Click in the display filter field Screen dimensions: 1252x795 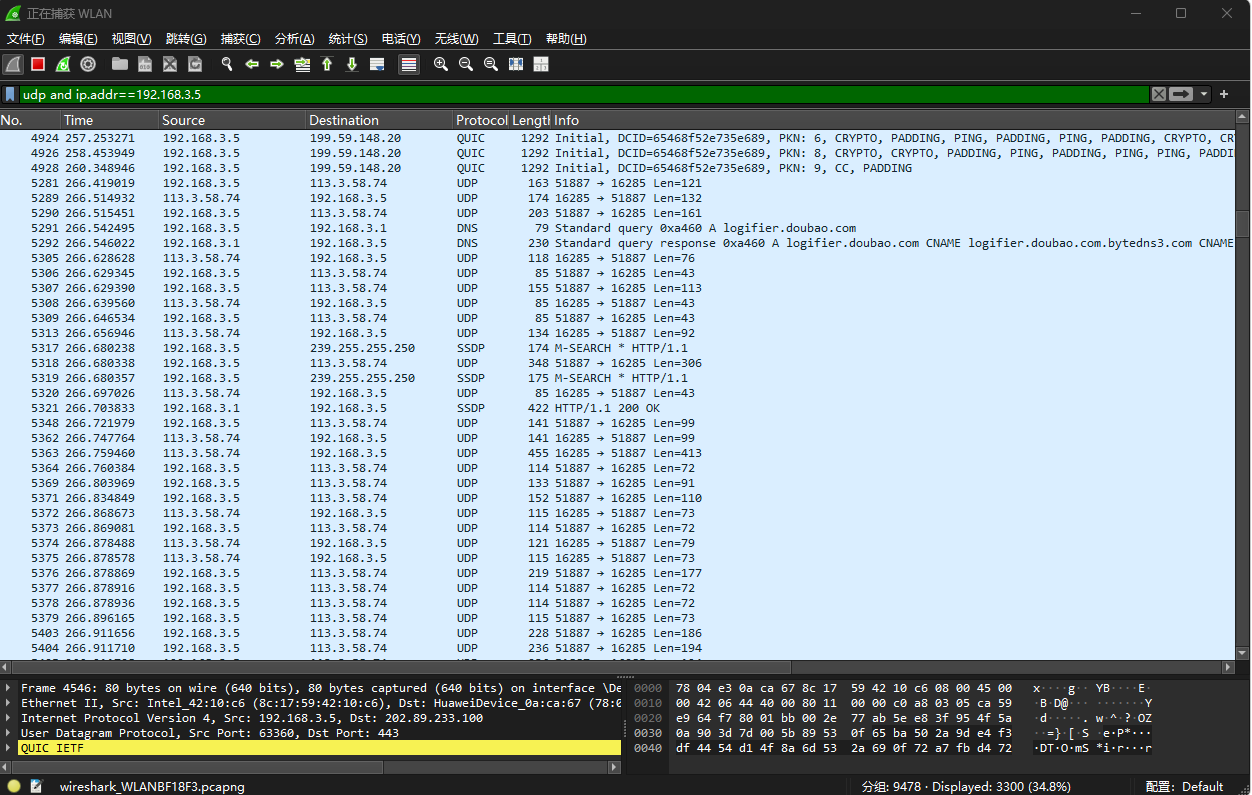pos(584,94)
